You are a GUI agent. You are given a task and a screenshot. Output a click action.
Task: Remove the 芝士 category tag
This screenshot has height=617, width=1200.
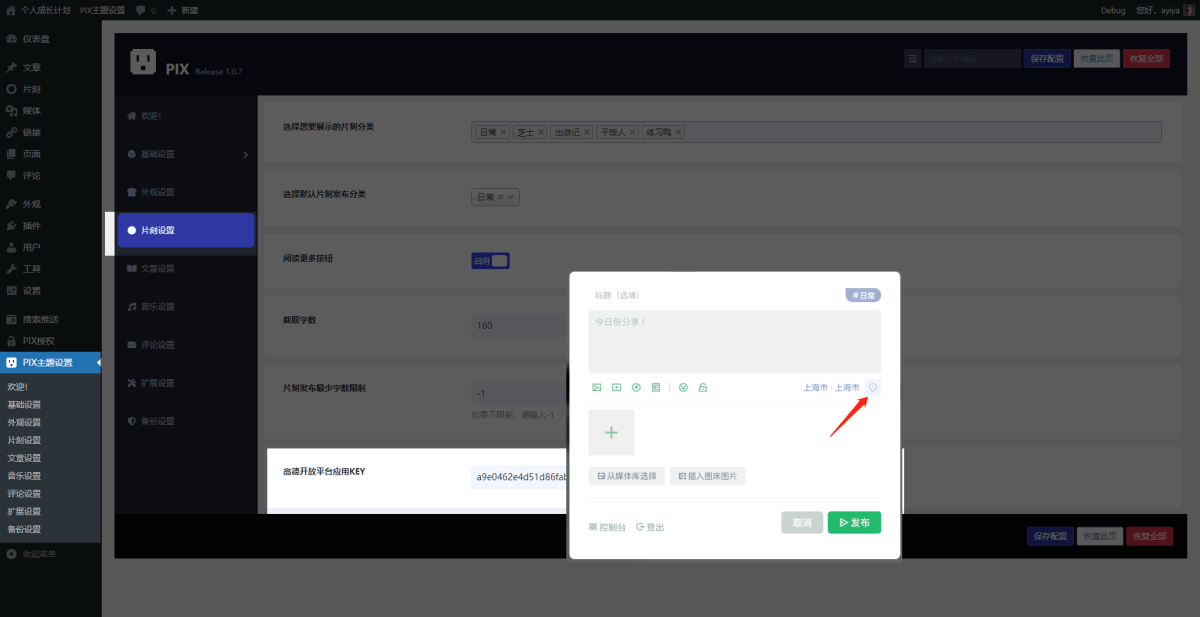[x=541, y=132]
